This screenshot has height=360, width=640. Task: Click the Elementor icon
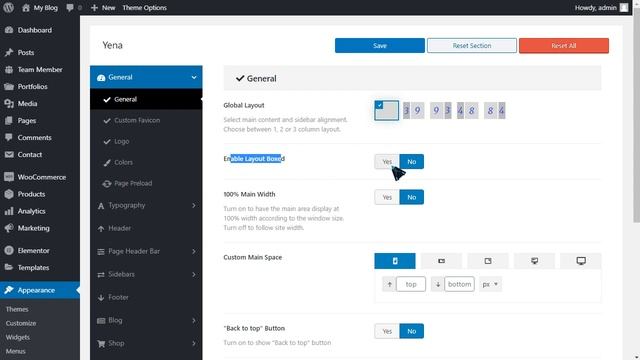point(9,250)
